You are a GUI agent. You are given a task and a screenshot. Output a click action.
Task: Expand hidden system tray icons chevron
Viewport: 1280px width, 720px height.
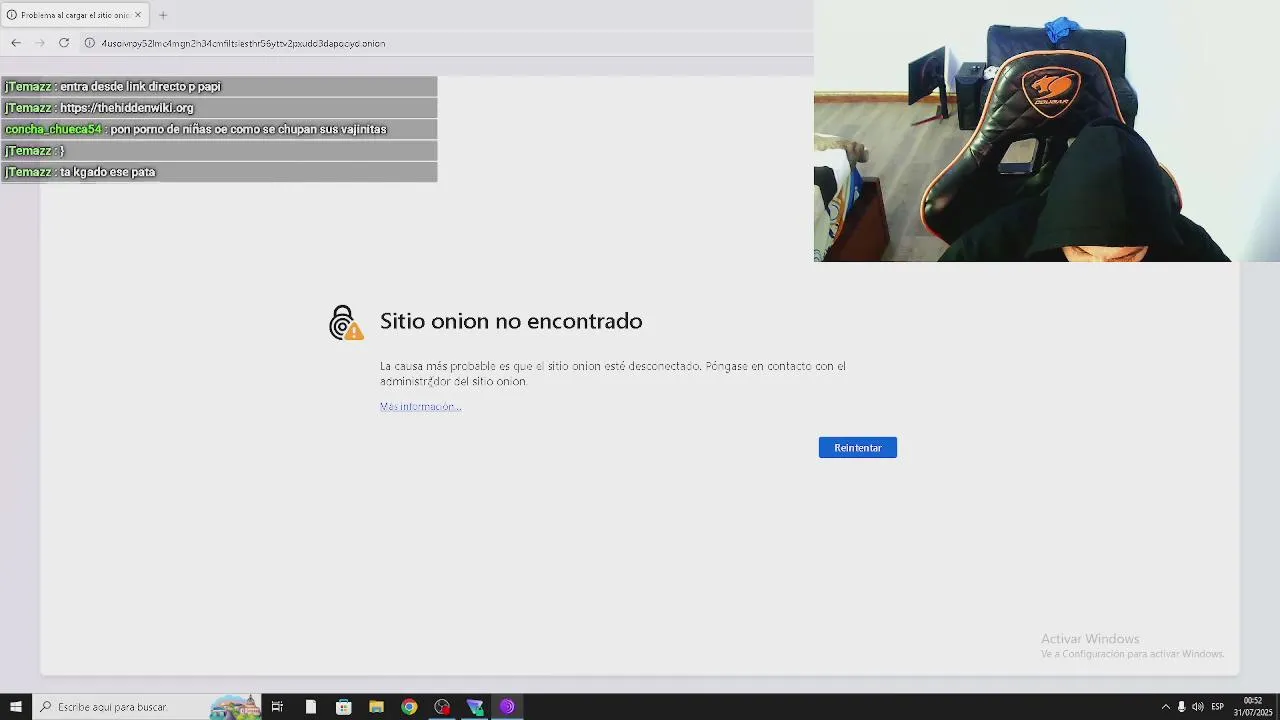click(x=1165, y=707)
